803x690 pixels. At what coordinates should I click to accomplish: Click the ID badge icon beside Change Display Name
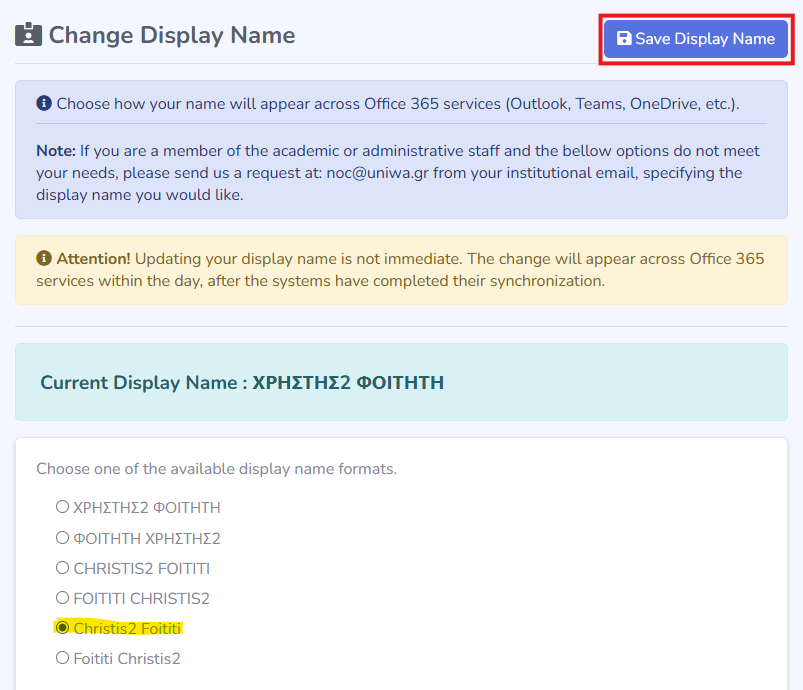(28, 35)
